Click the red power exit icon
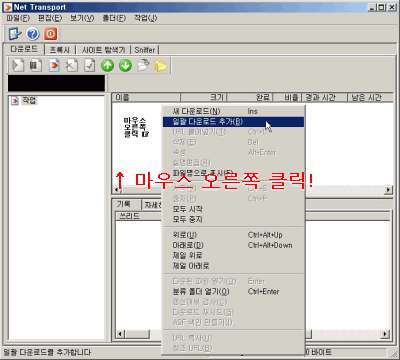Screen dimensions: 400x360 pyautogui.click(x=51, y=34)
